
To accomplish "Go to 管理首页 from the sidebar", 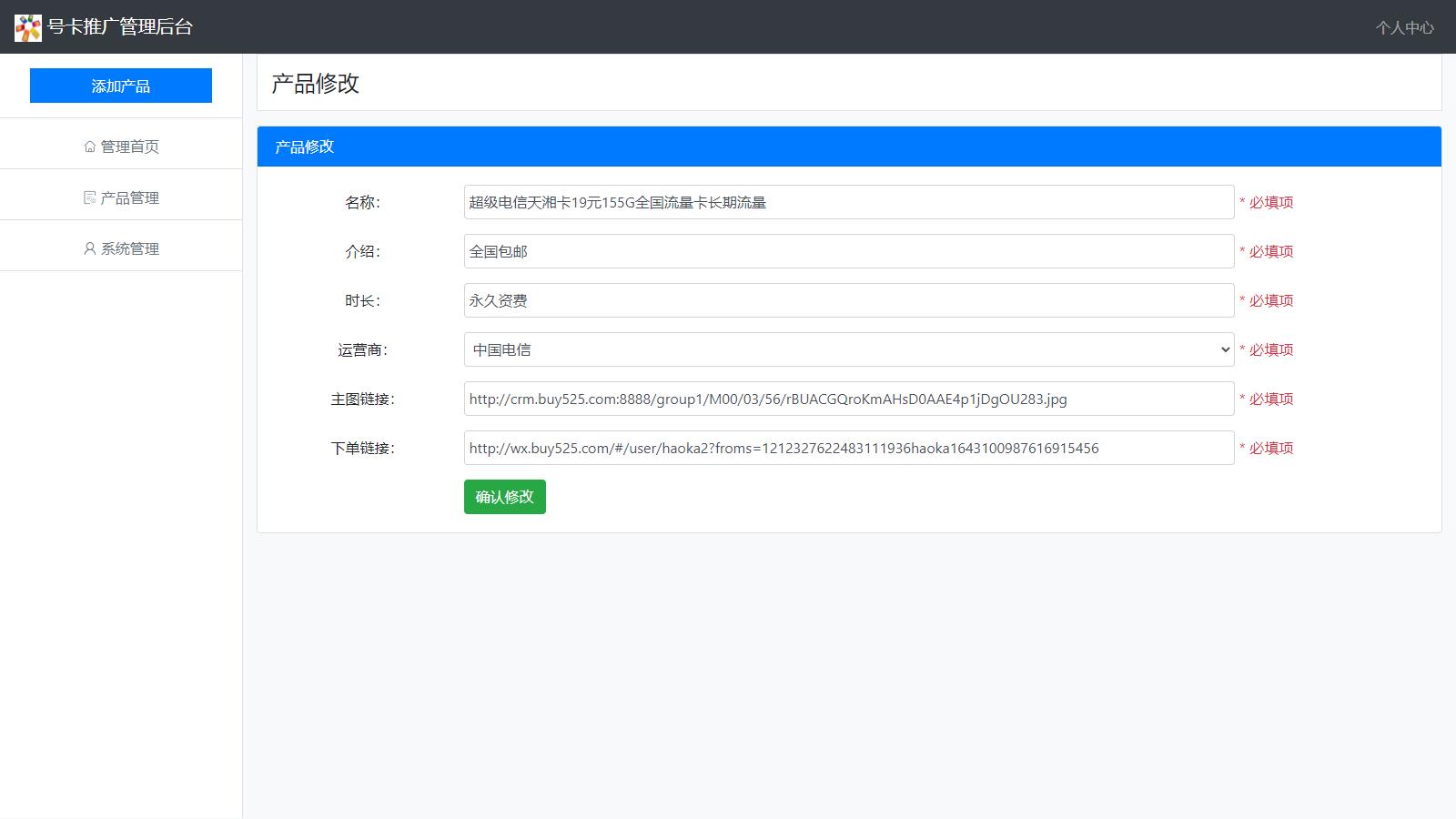I will tap(128, 146).
